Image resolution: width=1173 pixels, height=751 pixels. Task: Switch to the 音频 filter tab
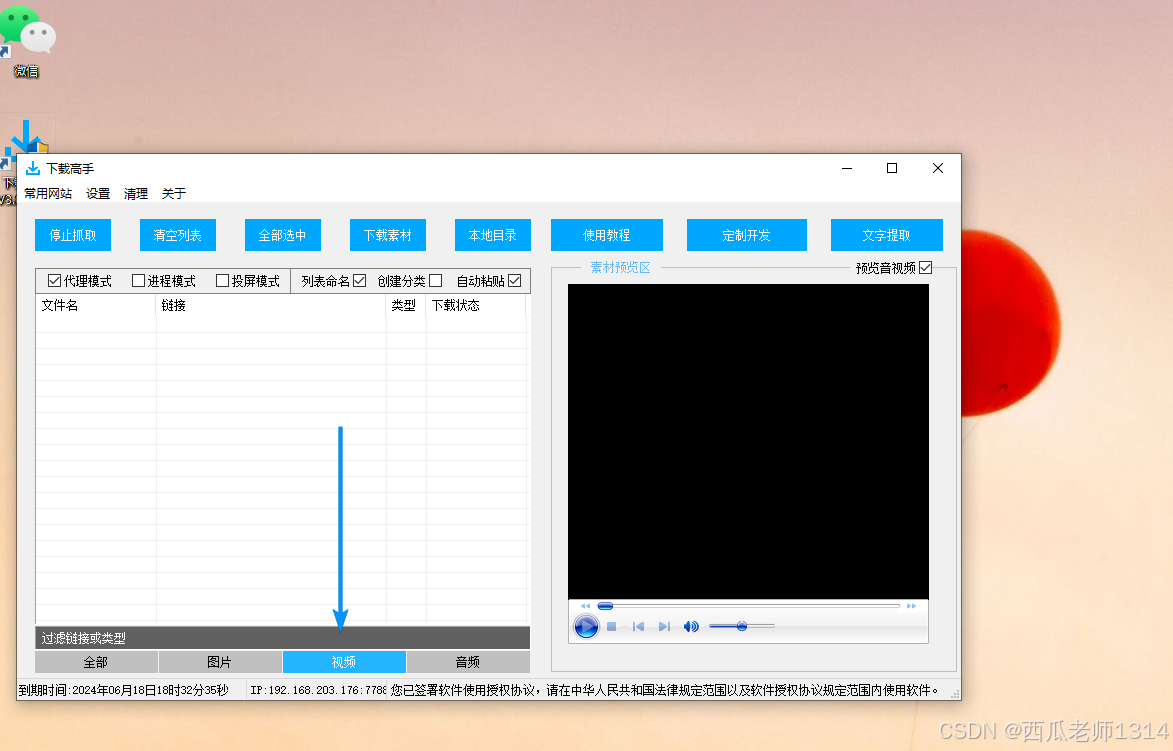point(468,662)
